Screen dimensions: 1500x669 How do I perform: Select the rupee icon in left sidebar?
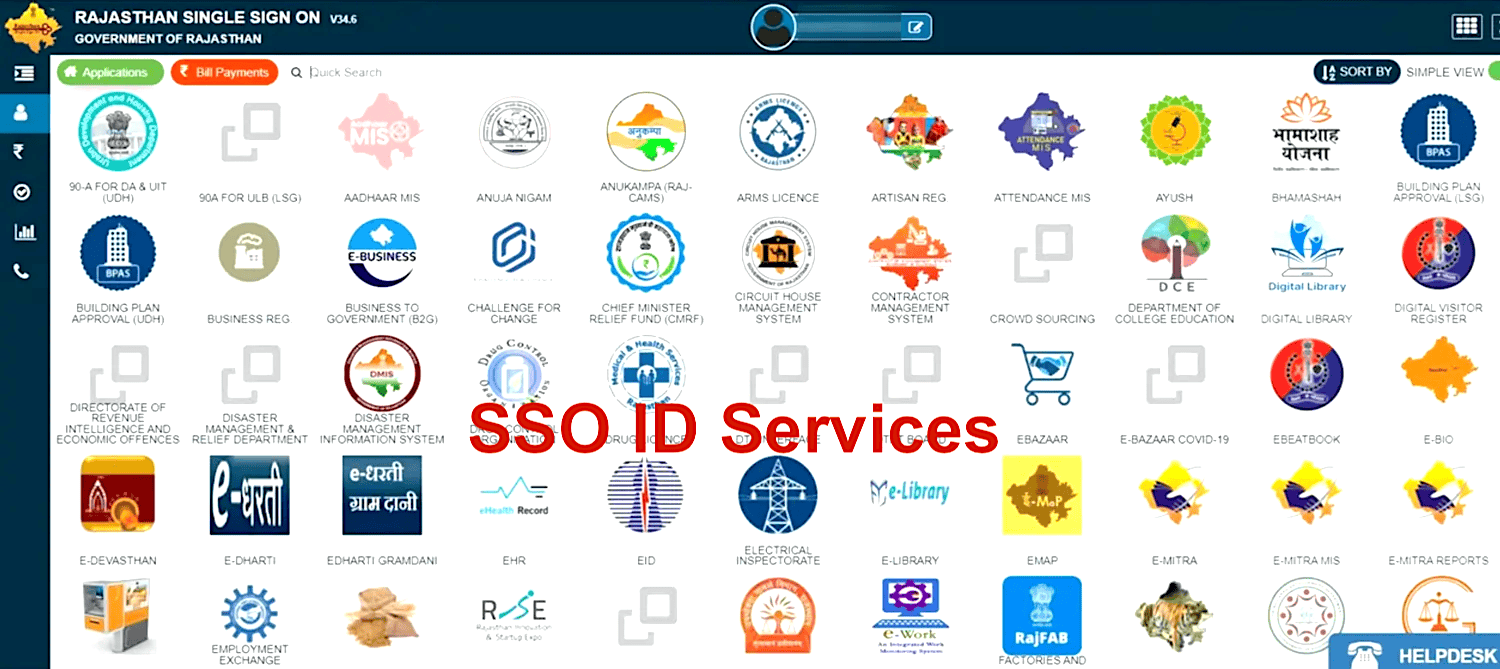(20, 152)
